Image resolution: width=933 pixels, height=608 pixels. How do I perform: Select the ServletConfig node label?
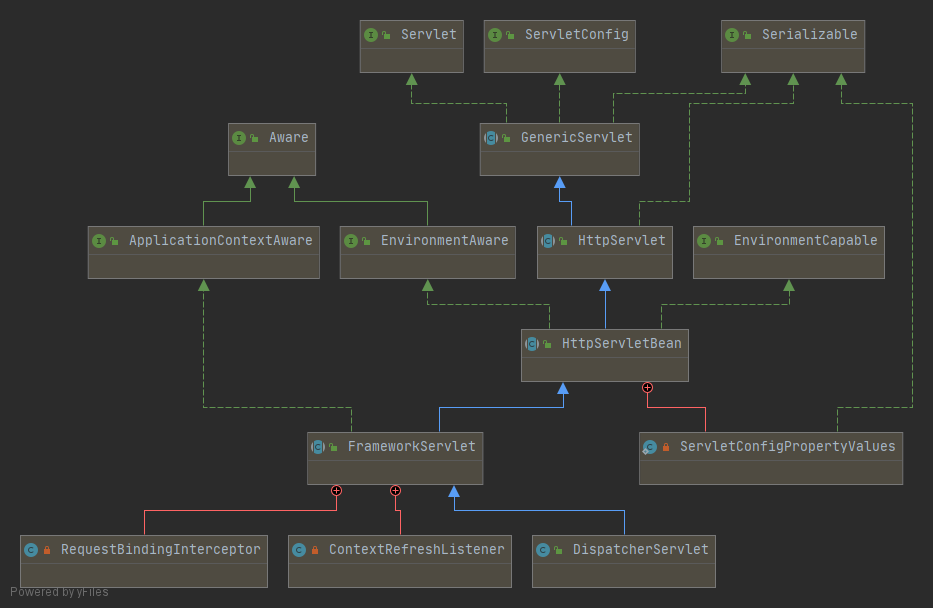576,35
